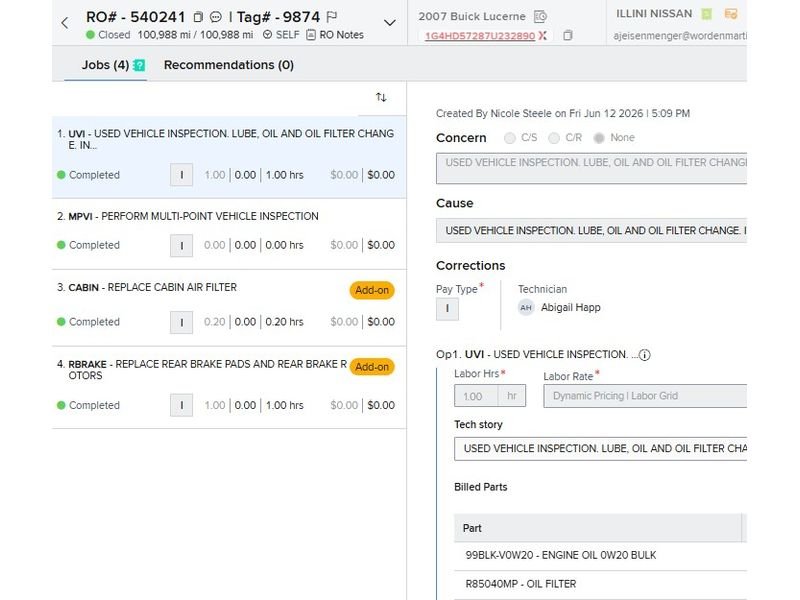
Task: Copy VIN clipboard icon
Action: tap(567, 36)
